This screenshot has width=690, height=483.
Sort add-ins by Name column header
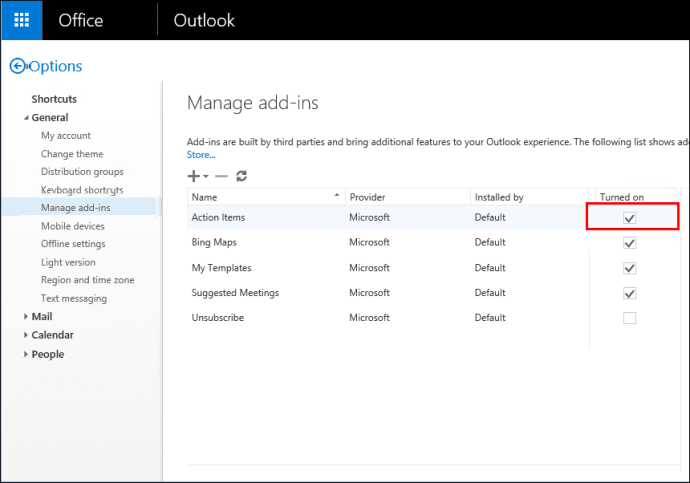[x=205, y=197]
